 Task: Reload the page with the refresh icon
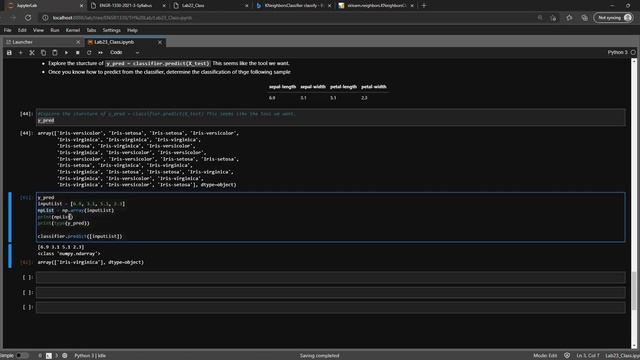click(x=28, y=18)
